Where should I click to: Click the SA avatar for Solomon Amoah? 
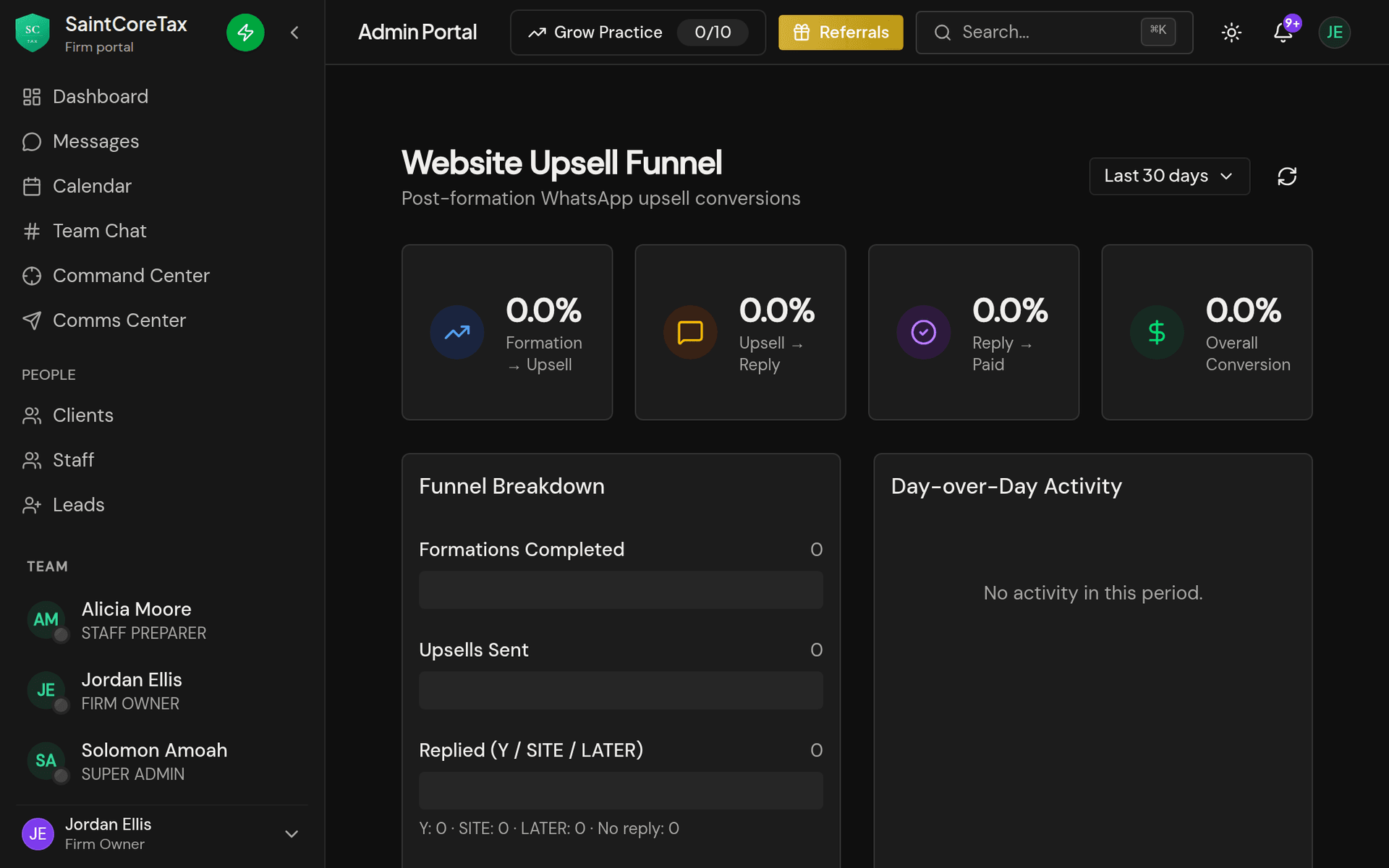(46, 761)
